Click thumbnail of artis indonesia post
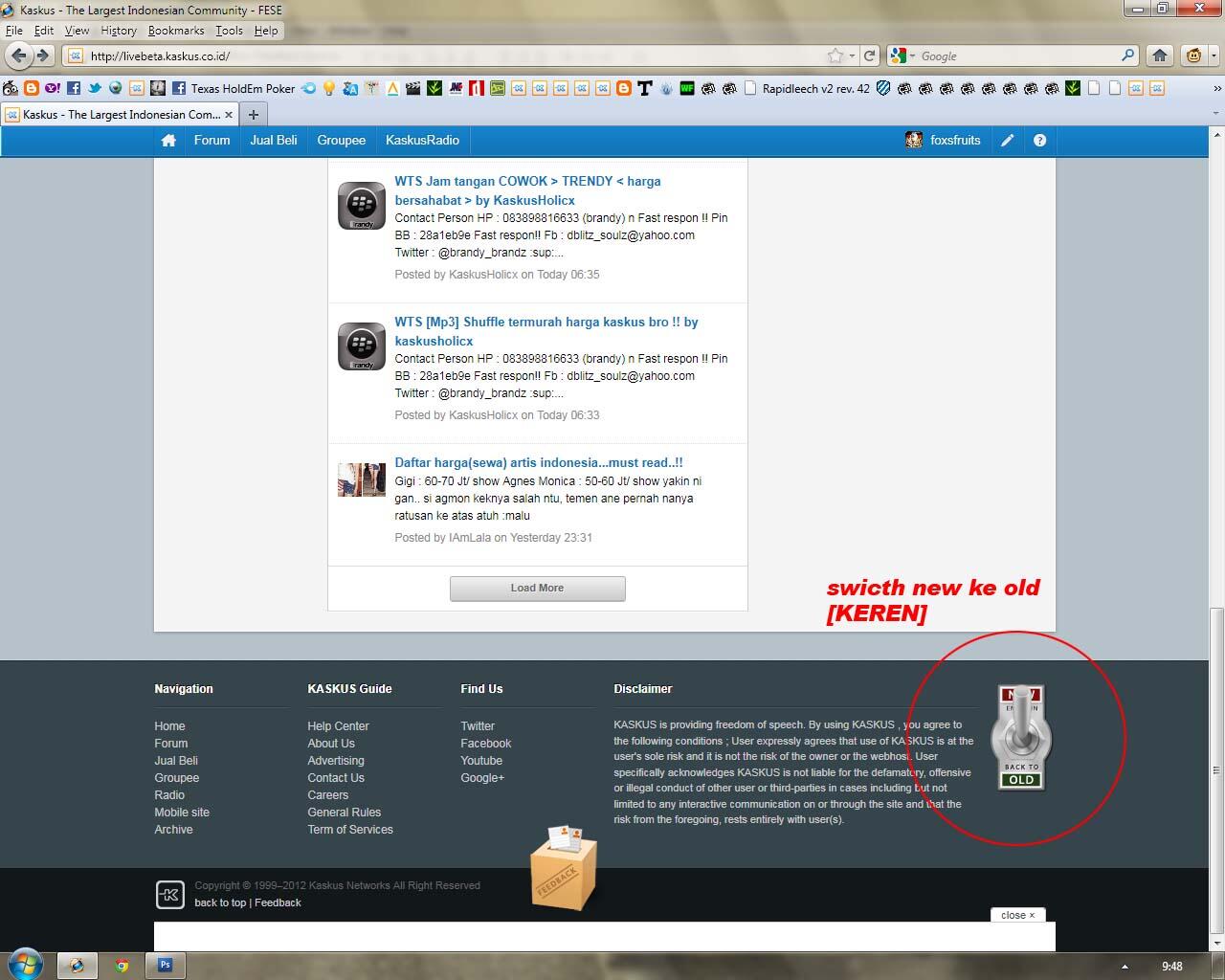Viewport: 1225px width, 980px height. pyautogui.click(x=362, y=479)
